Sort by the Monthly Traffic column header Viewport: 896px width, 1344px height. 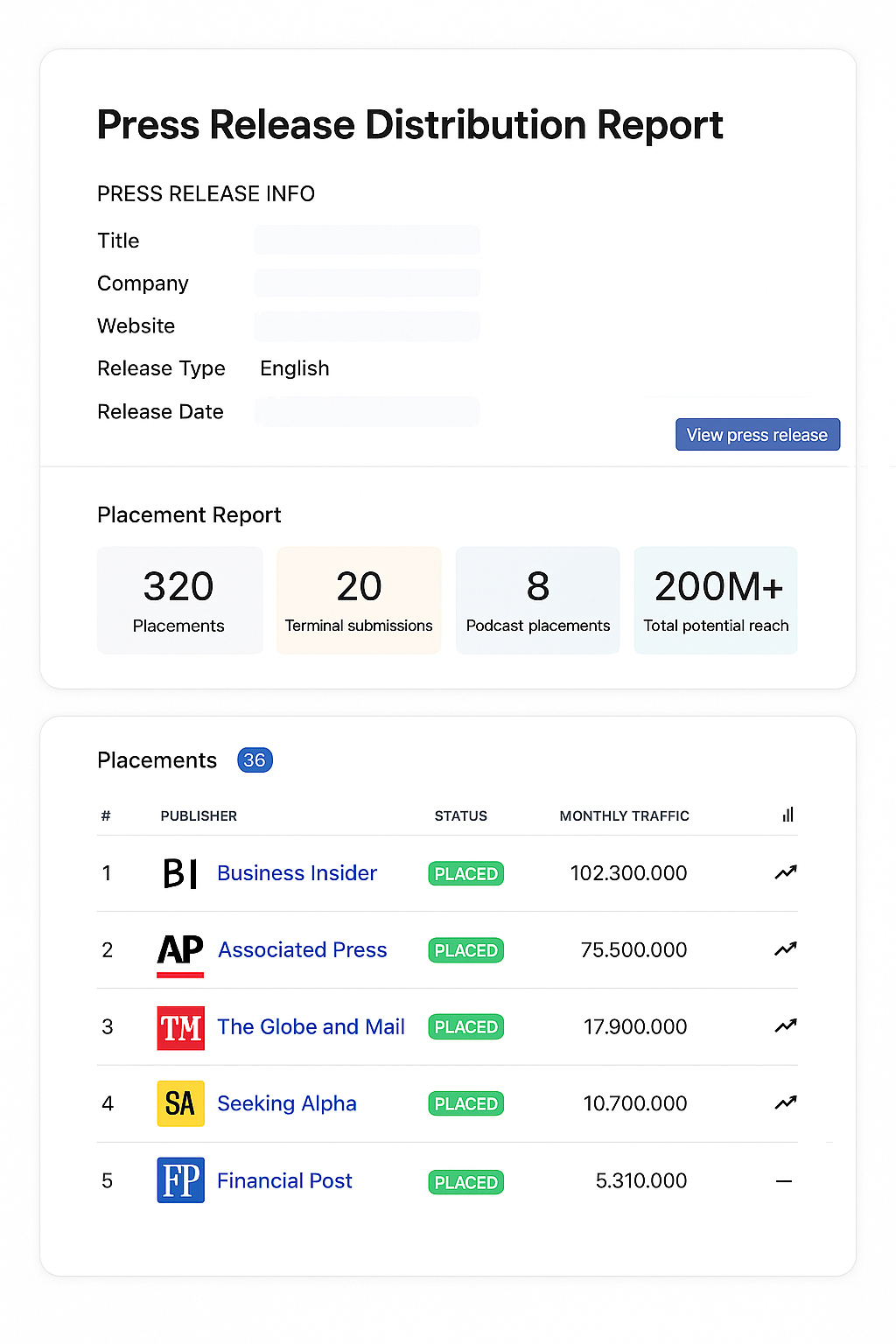tap(624, 816)
